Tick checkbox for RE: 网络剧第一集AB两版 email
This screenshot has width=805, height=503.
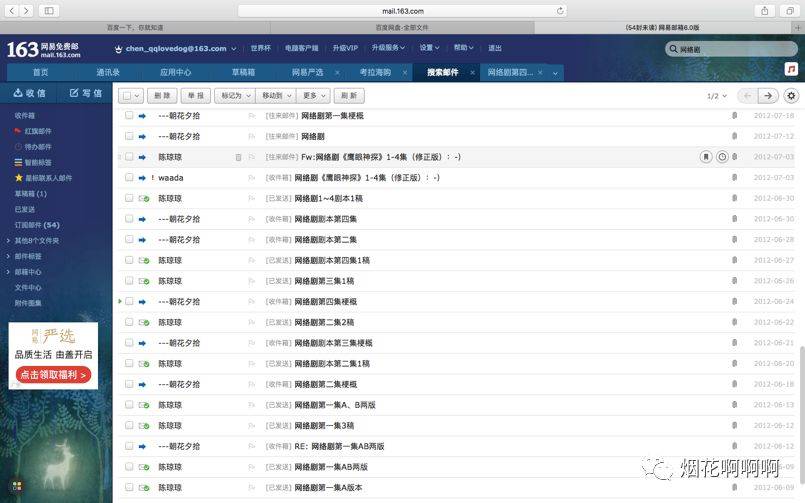[x=129, y=446]
